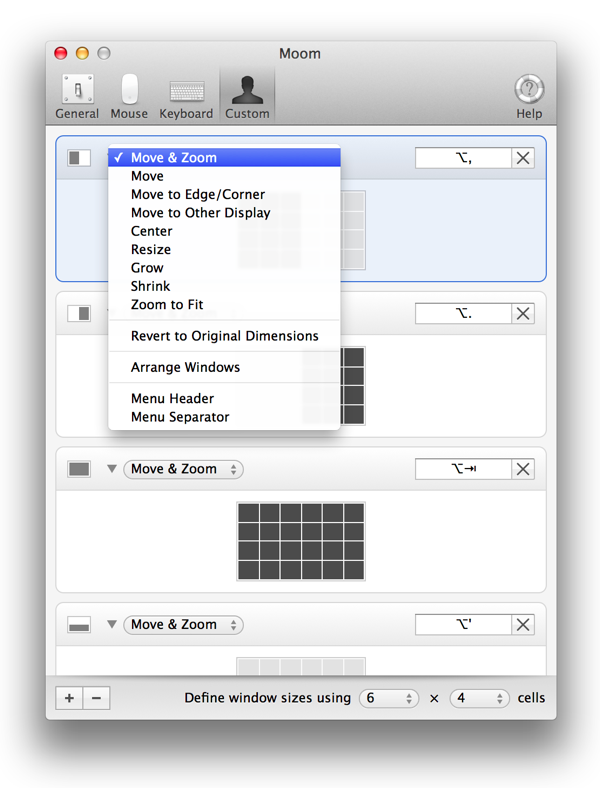Clear the ⌥, shortcut with X button
The height and width of the screenshot is (788, 600).
pyautogui.click(x=523, y=158)
